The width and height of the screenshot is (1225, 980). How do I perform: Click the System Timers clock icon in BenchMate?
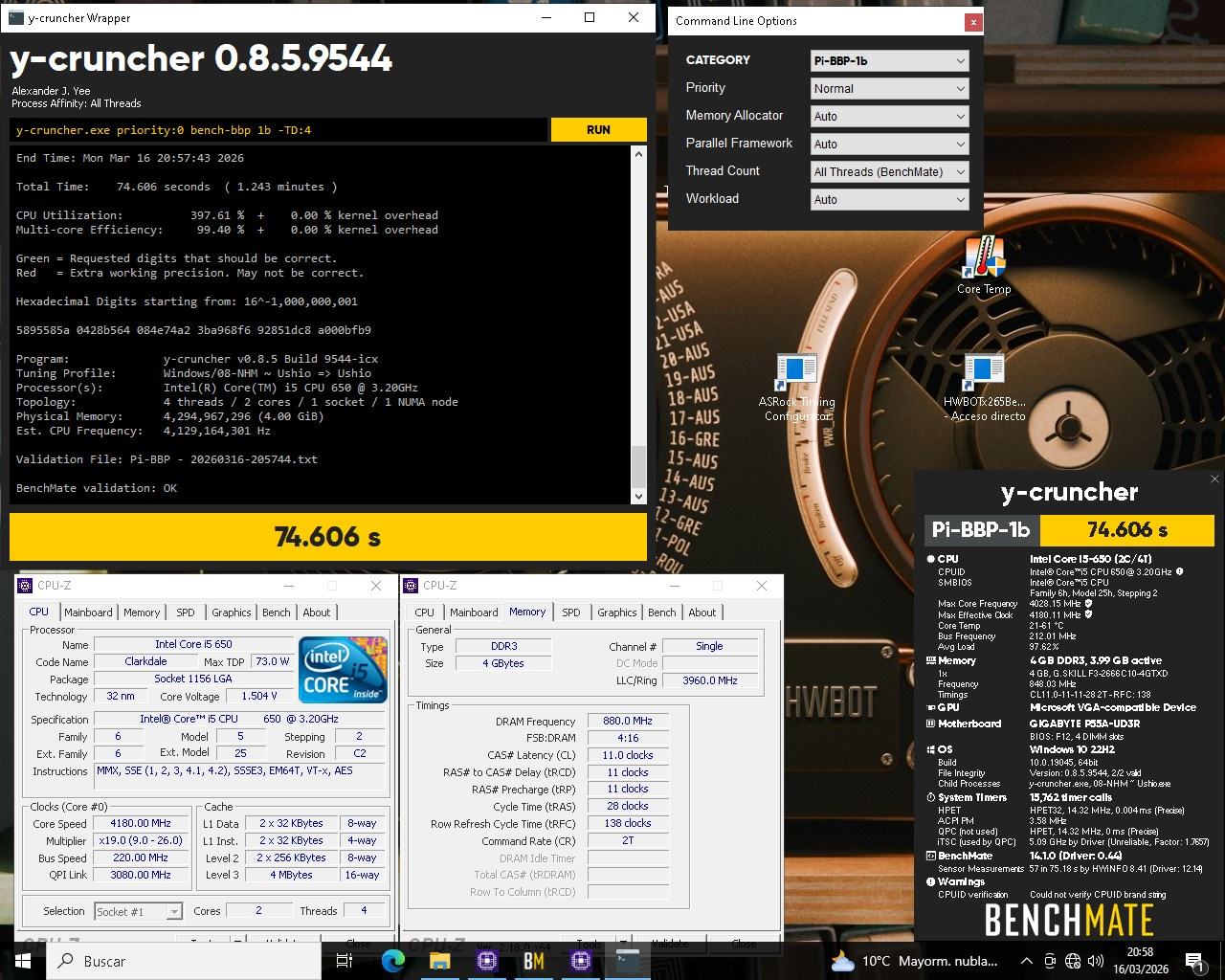(930, 797)
